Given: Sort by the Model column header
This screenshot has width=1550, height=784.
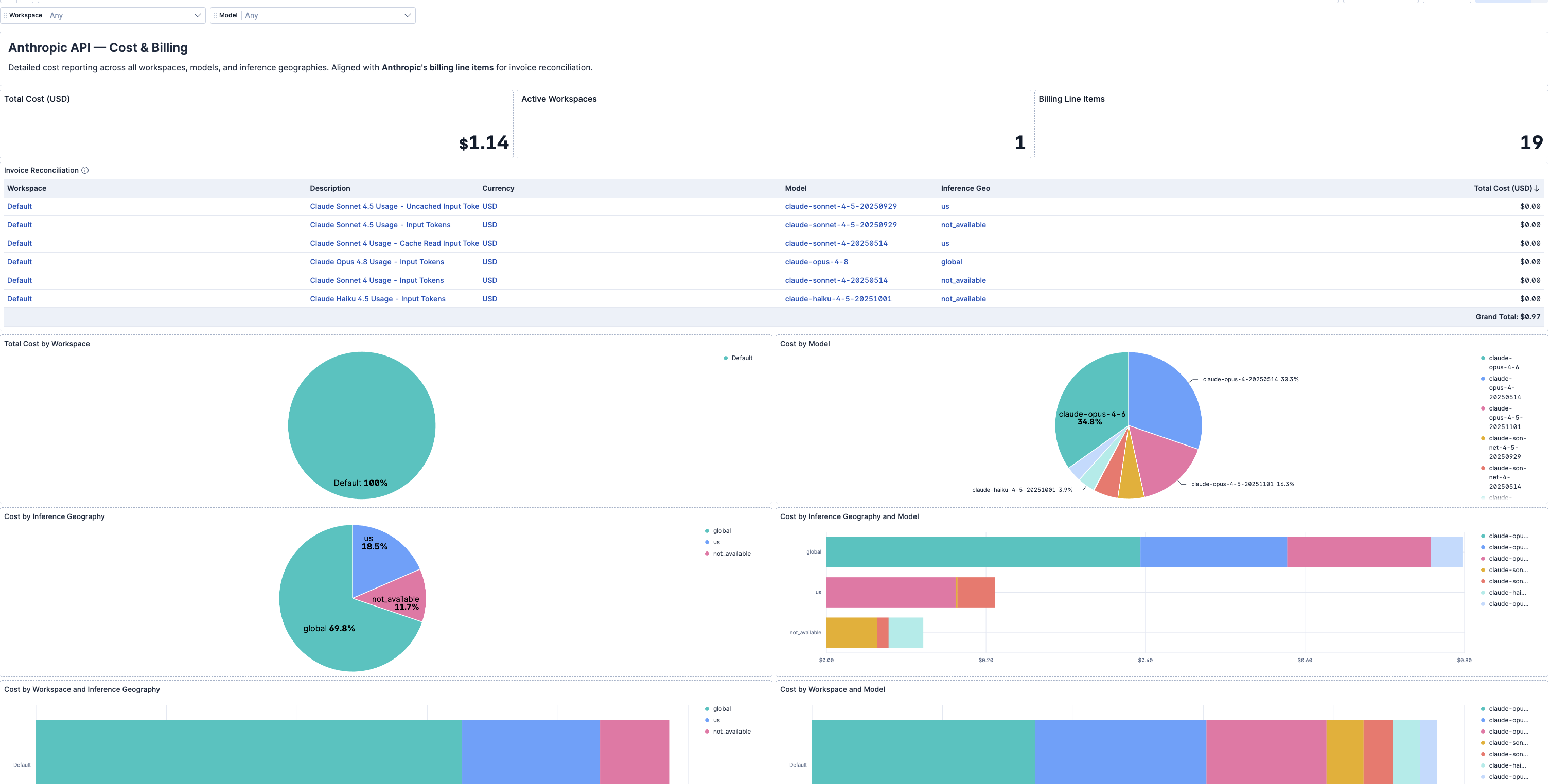Looking at the screenshot, I should tap(796, 188).
